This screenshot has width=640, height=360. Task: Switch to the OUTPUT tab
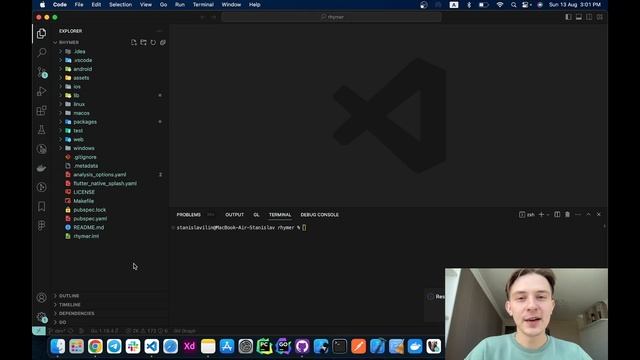click(234, 215)
